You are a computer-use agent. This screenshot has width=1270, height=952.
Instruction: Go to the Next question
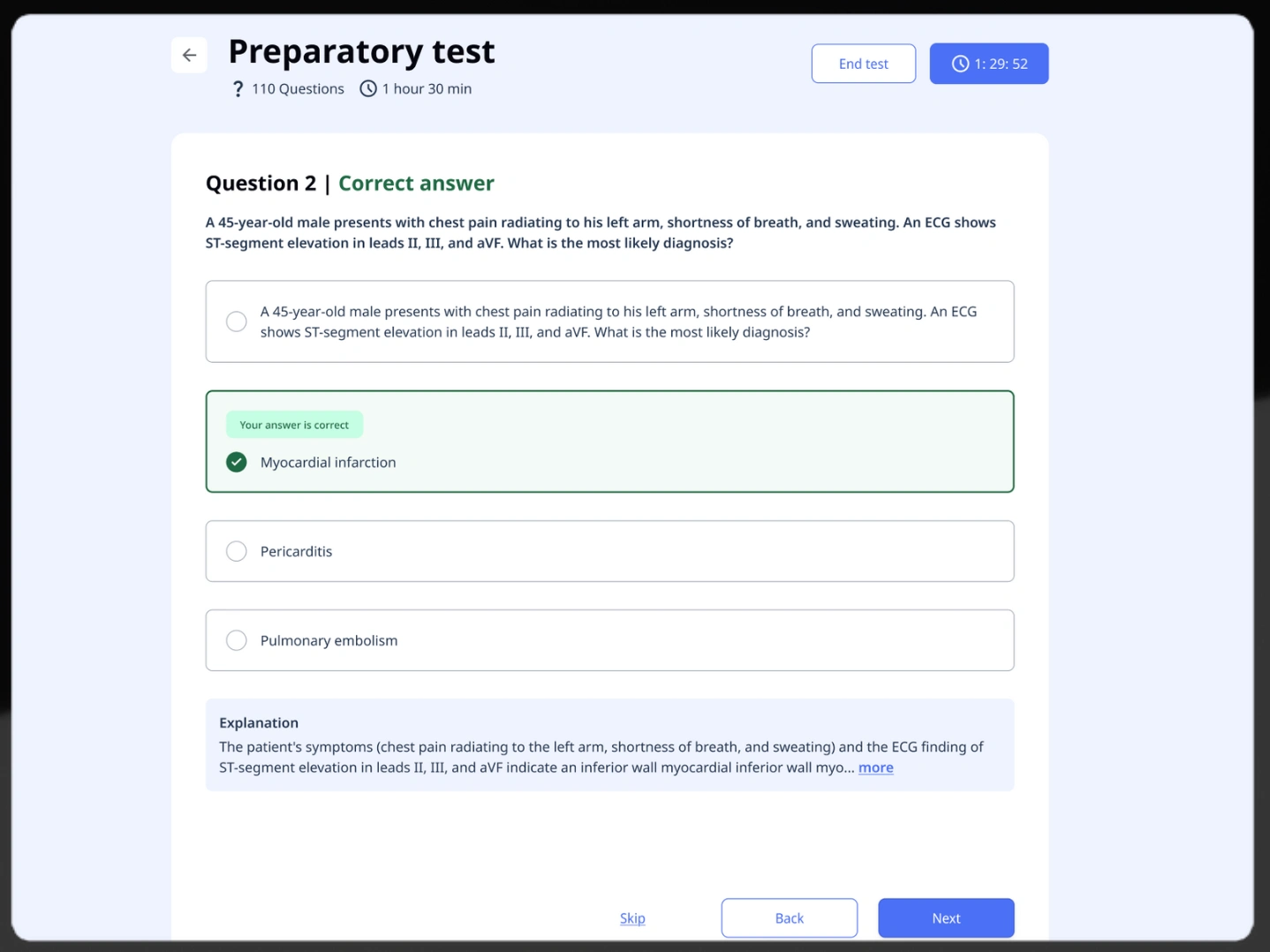945,918
